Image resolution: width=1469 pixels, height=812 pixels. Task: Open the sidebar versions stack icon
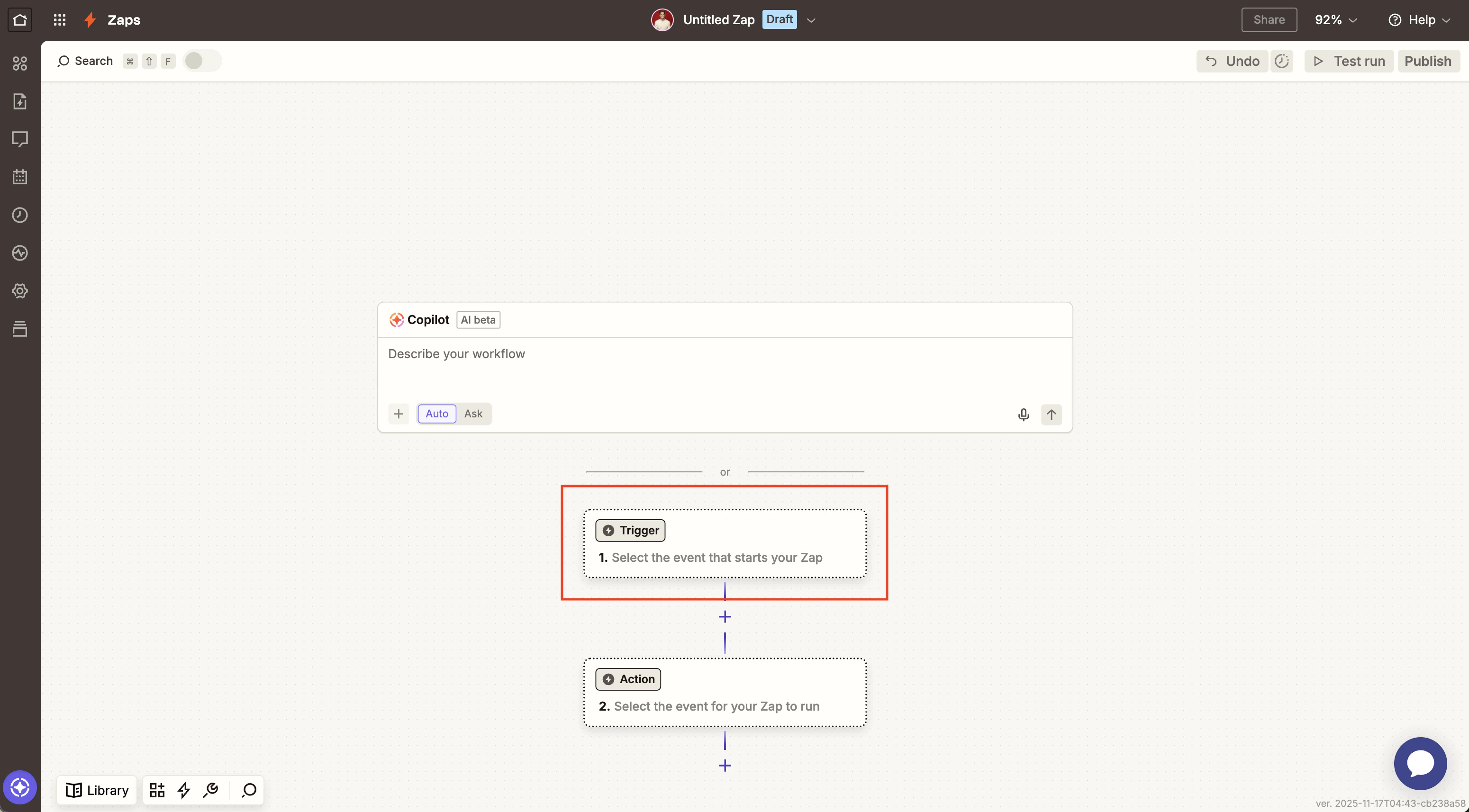tap(20, 328)
